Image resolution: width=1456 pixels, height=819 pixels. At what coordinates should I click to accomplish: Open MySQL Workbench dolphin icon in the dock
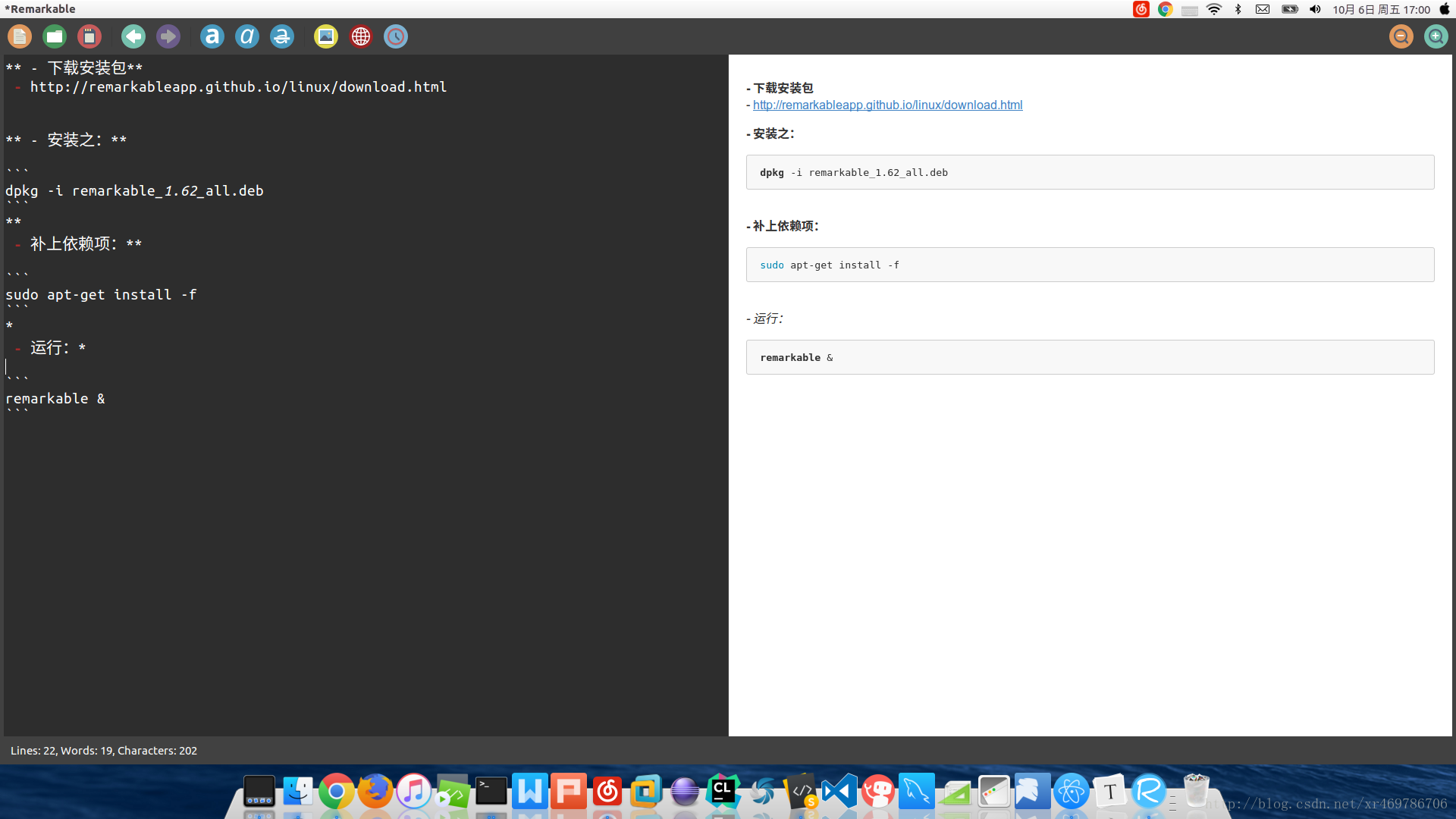pos(917,792)
